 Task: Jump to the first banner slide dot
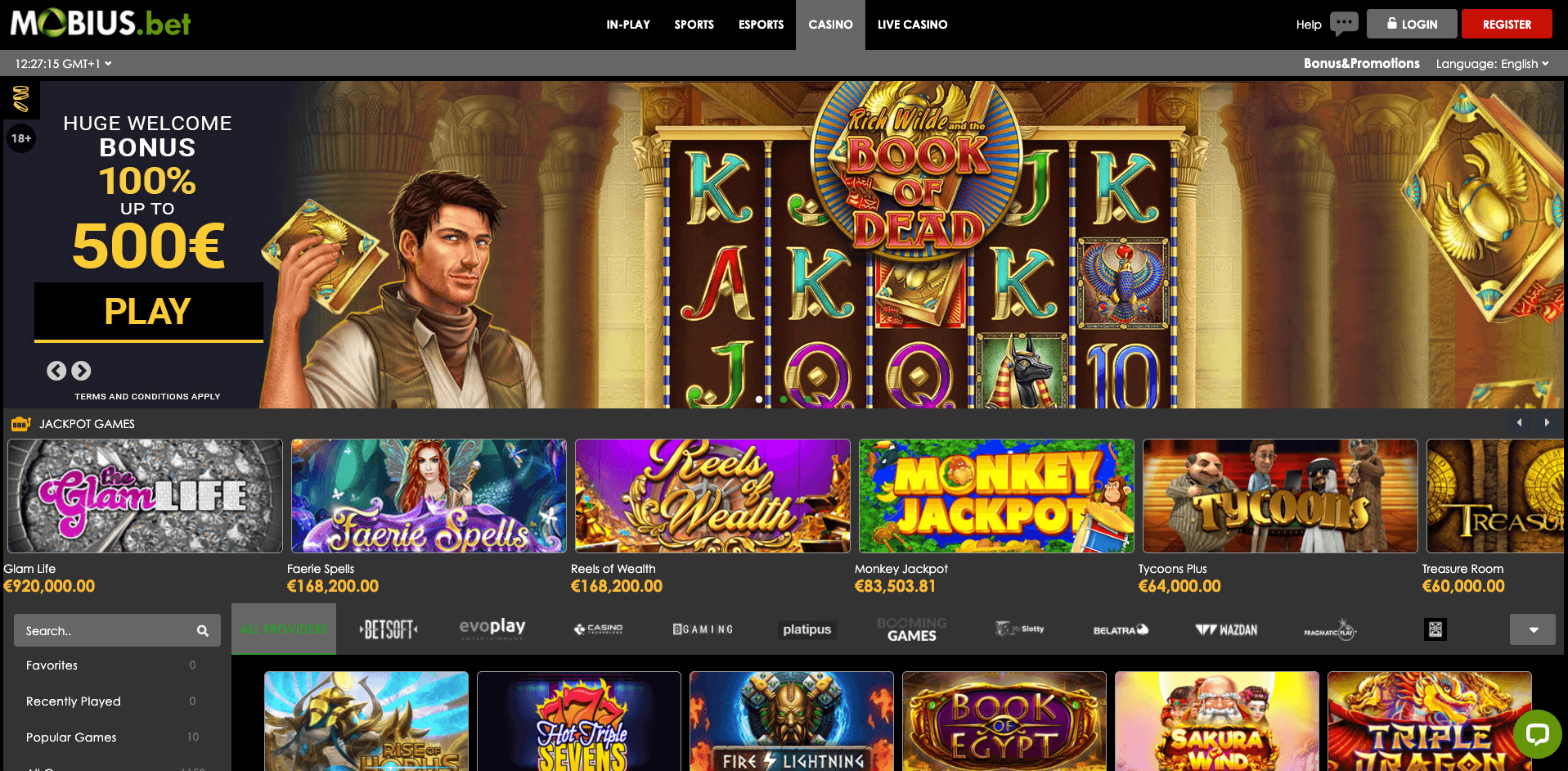759,399
